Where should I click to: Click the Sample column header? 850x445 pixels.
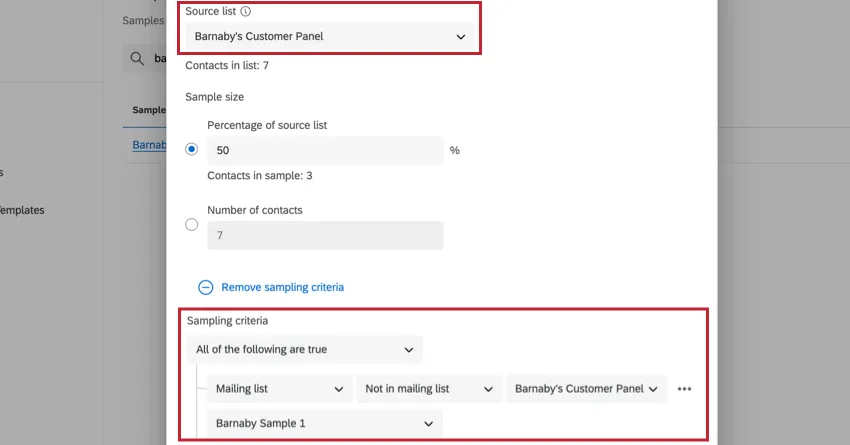coord(148,109)
